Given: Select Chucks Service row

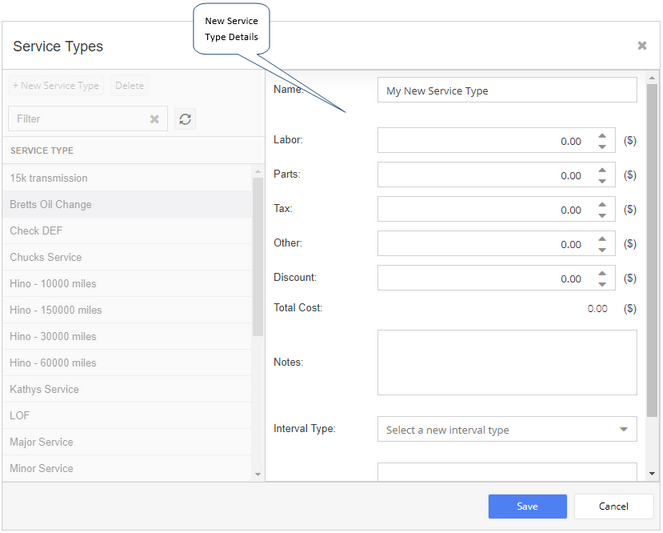Looking at the screenshot, I should [127, 257].
